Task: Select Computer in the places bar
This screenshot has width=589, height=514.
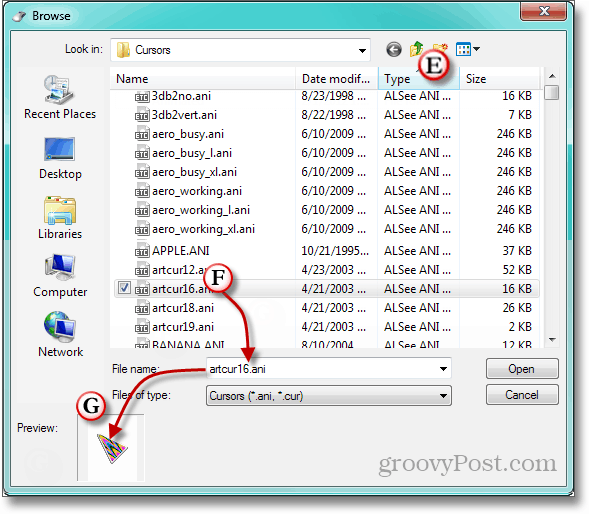Action: [x=60, y=276]
